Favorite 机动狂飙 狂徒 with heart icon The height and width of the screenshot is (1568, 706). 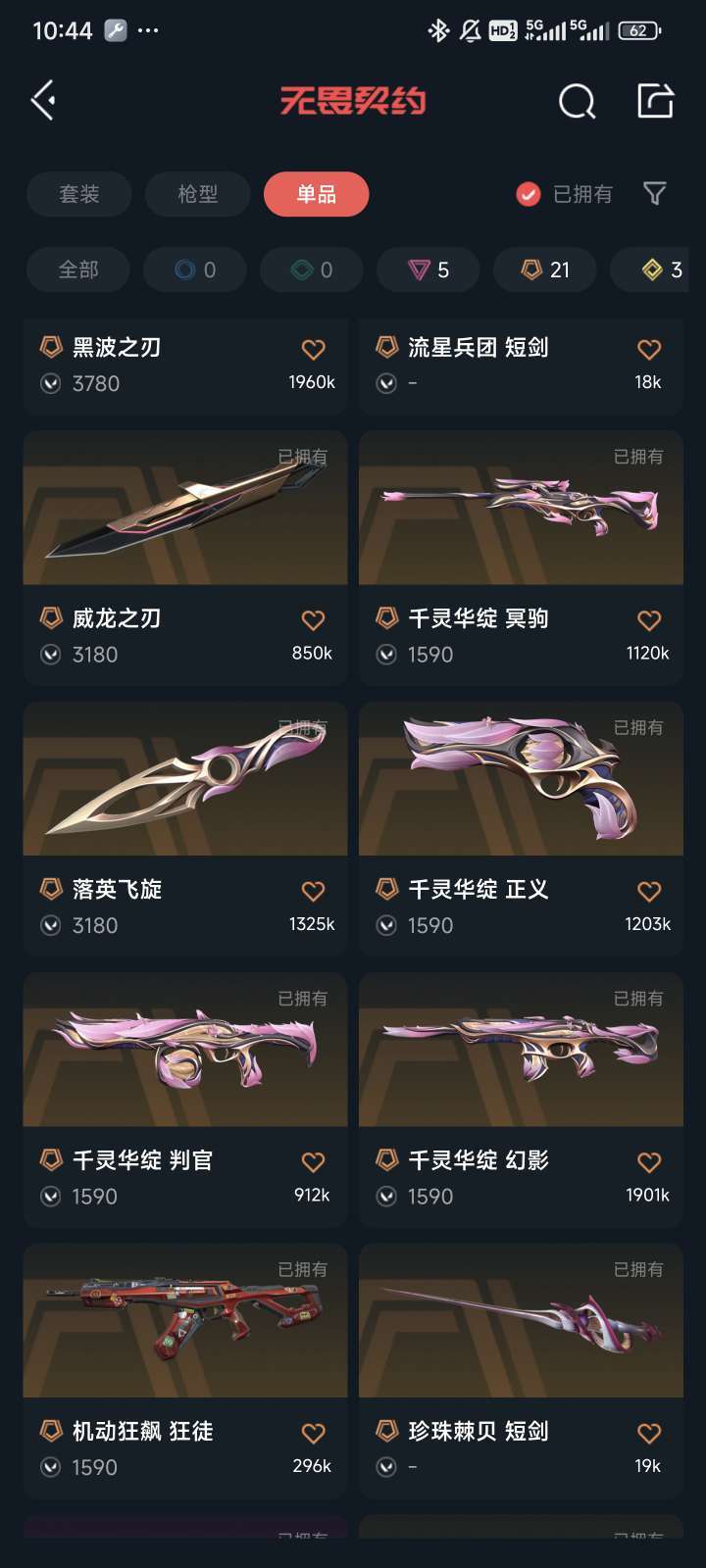313,1433
